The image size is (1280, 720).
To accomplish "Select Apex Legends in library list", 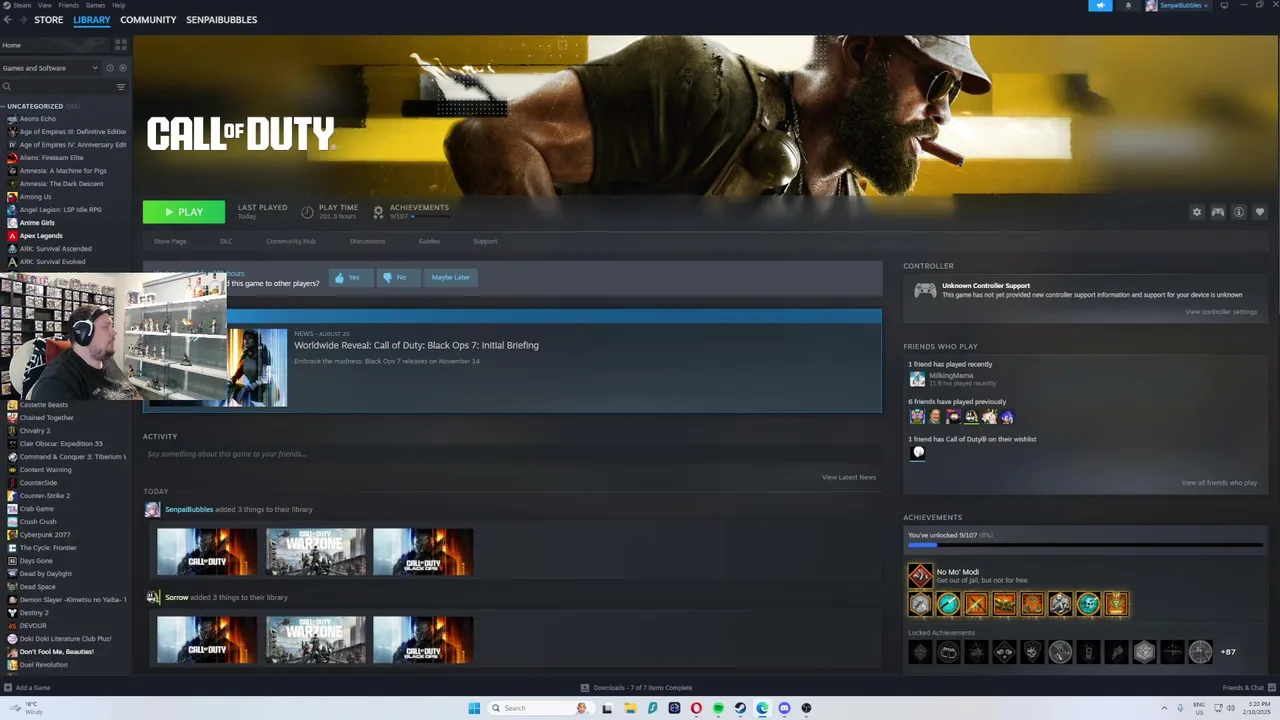I will [x=41, y=236].
